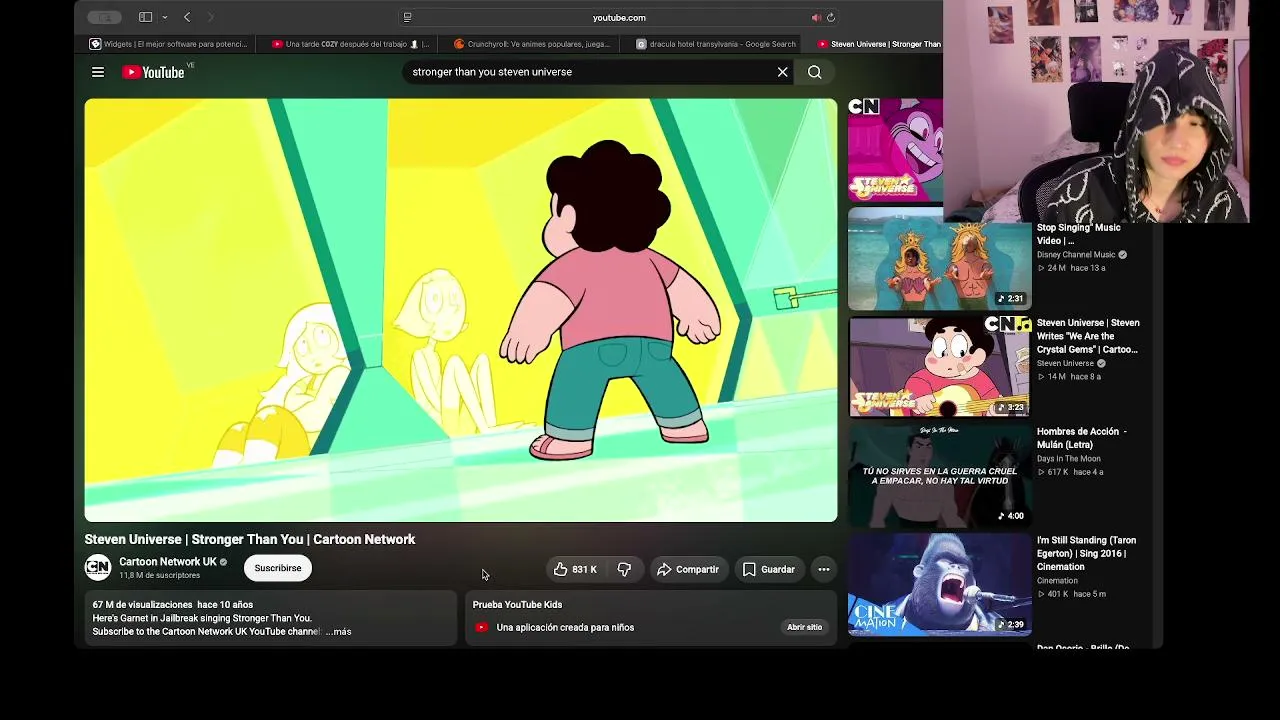This screenshot has width=1280, height=720.
Task: Reload the page with the refresh icon
Action: (831, 17)
